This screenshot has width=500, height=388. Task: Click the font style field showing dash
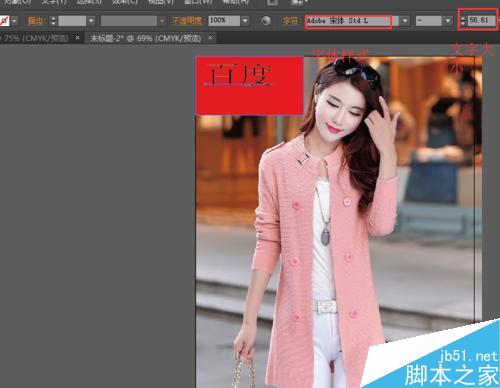tap(429, 21)
